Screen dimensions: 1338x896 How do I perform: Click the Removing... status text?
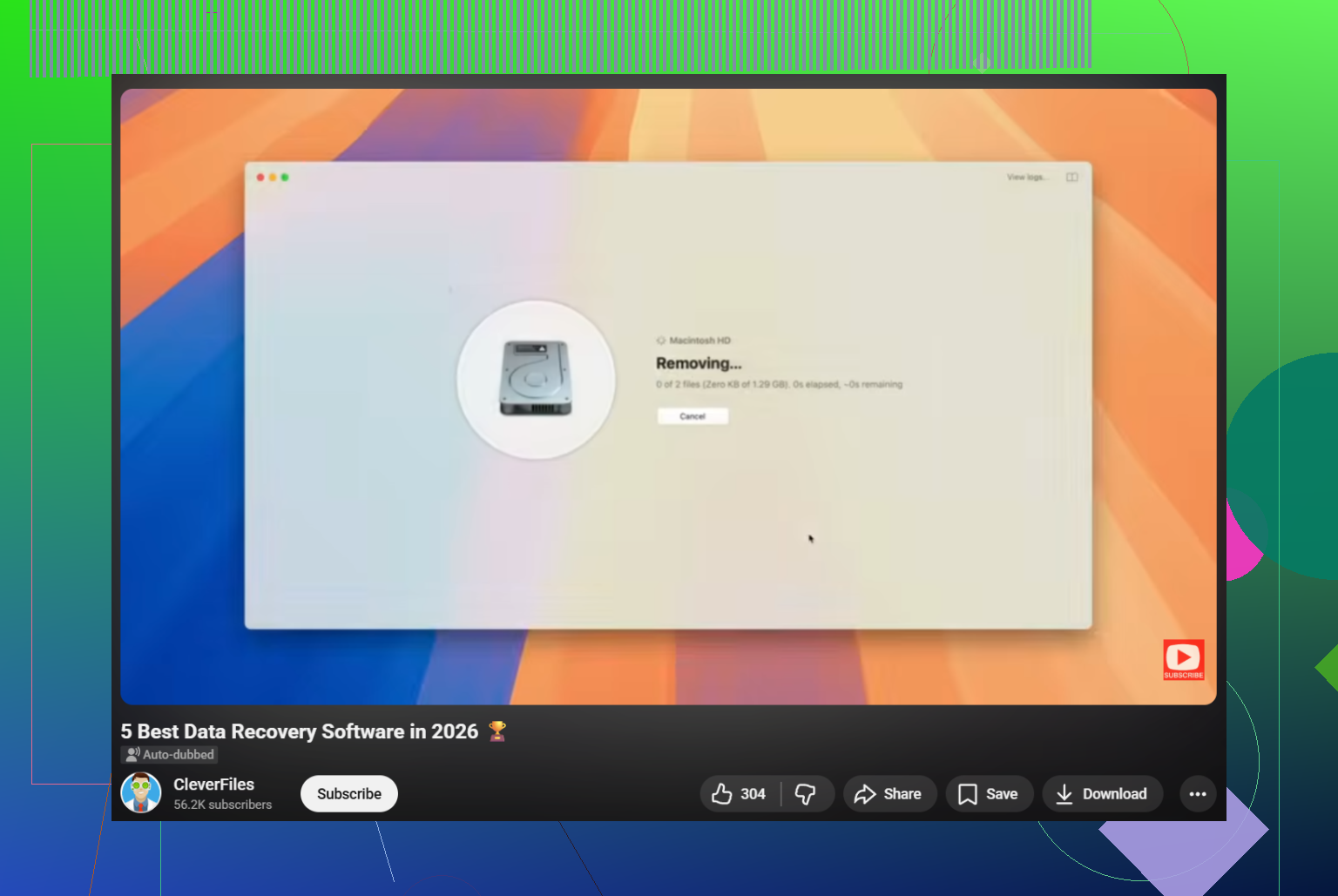click(x=699, y=363)
